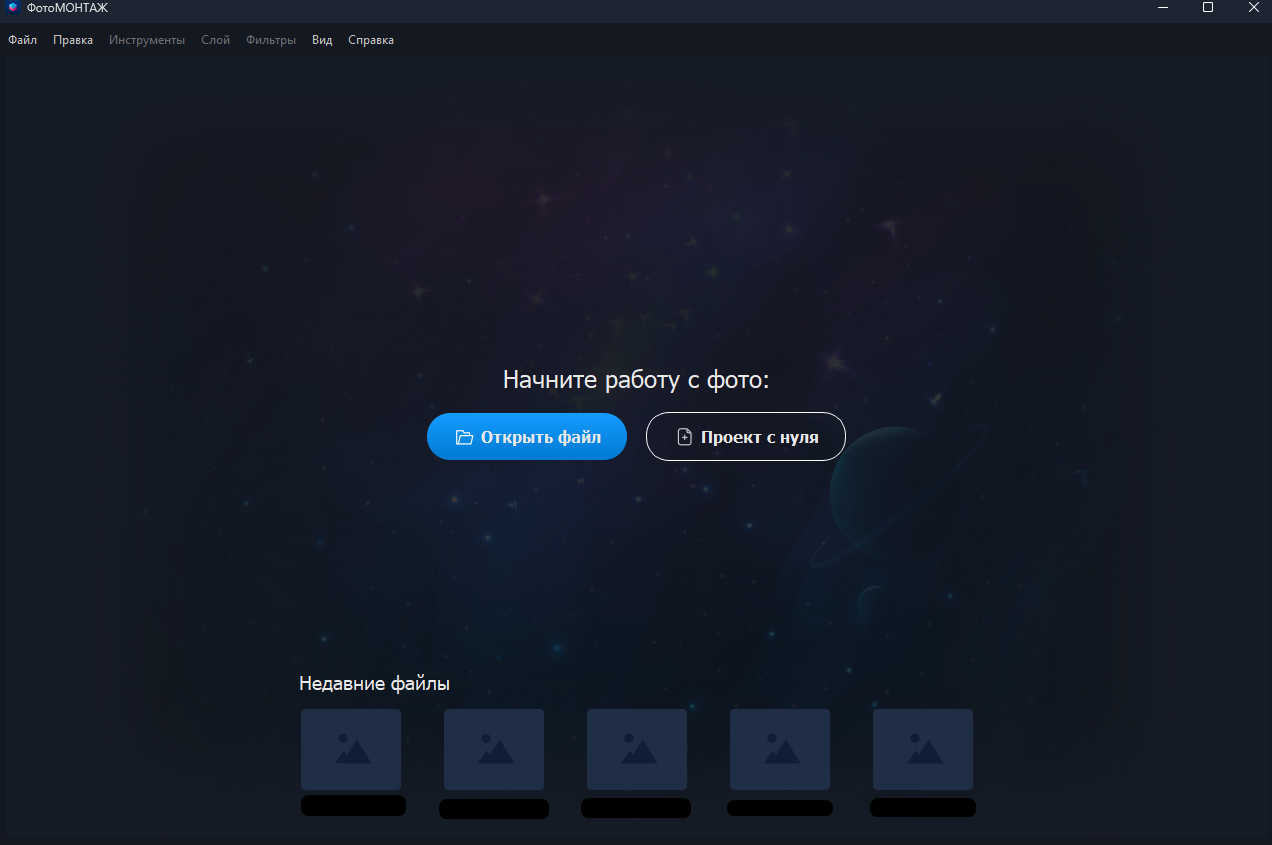Minimize the ФотоМОНТАЖ window
This screenshot has width=1272, height=845.
pyautogui.click(x=1163, y=8)
